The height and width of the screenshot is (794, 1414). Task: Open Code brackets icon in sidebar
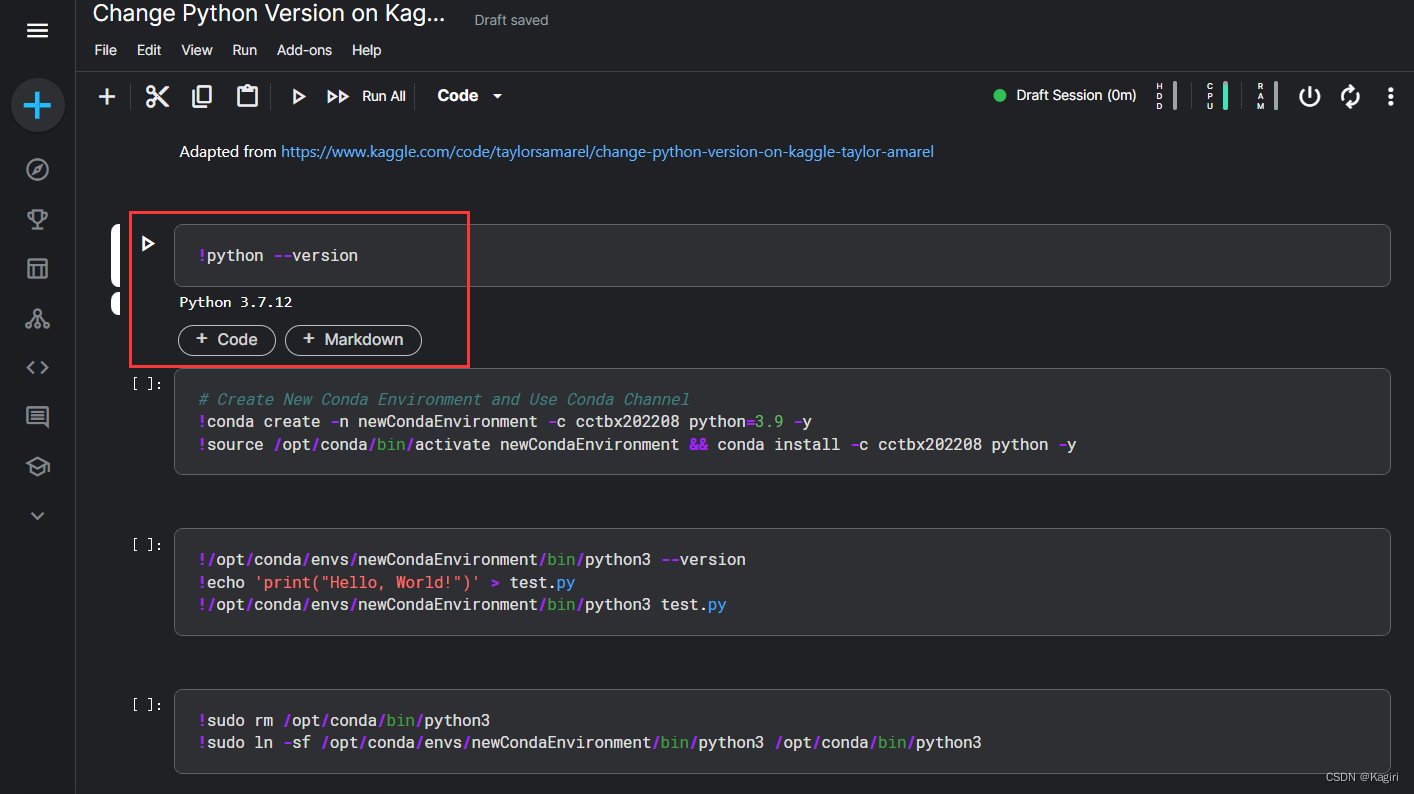37,367
